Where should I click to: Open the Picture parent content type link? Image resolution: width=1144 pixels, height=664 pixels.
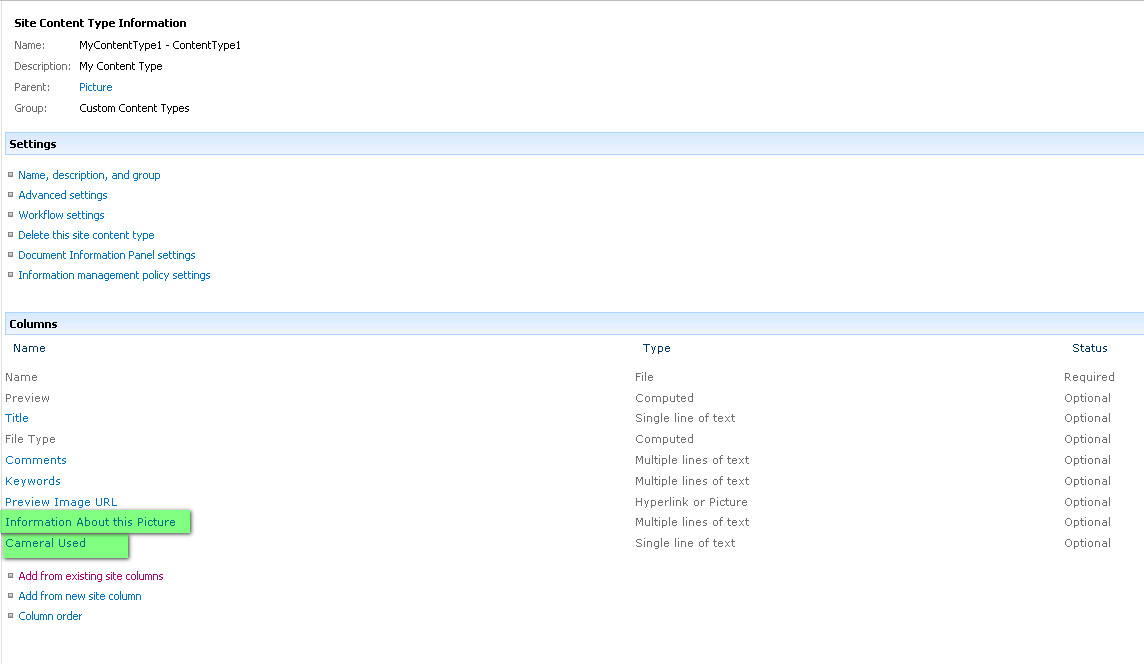(x=96, y=87)
